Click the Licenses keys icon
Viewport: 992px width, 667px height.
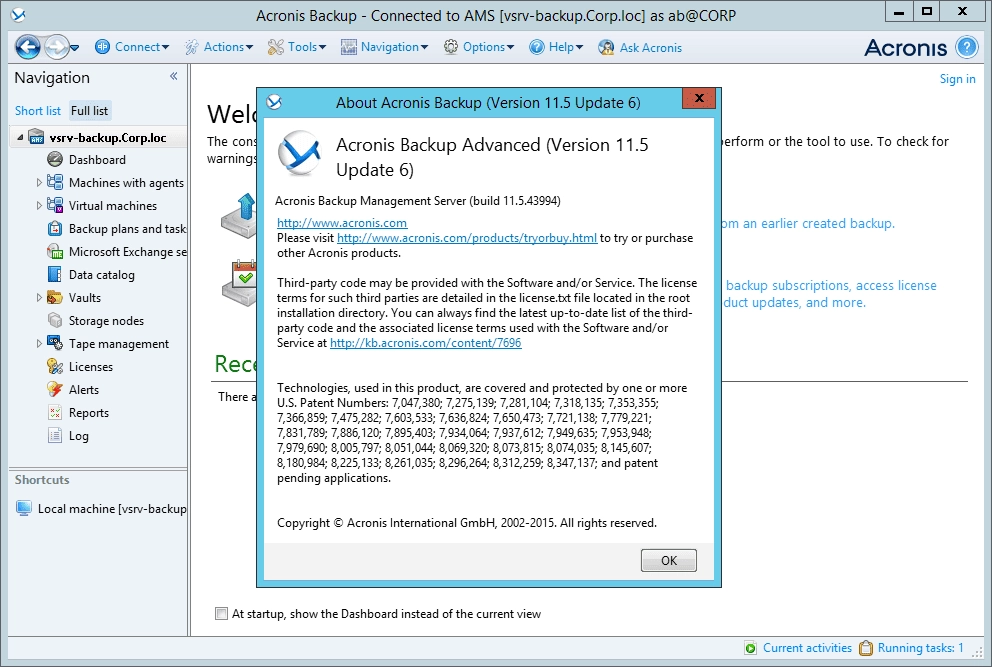click(x=55, y=366)
